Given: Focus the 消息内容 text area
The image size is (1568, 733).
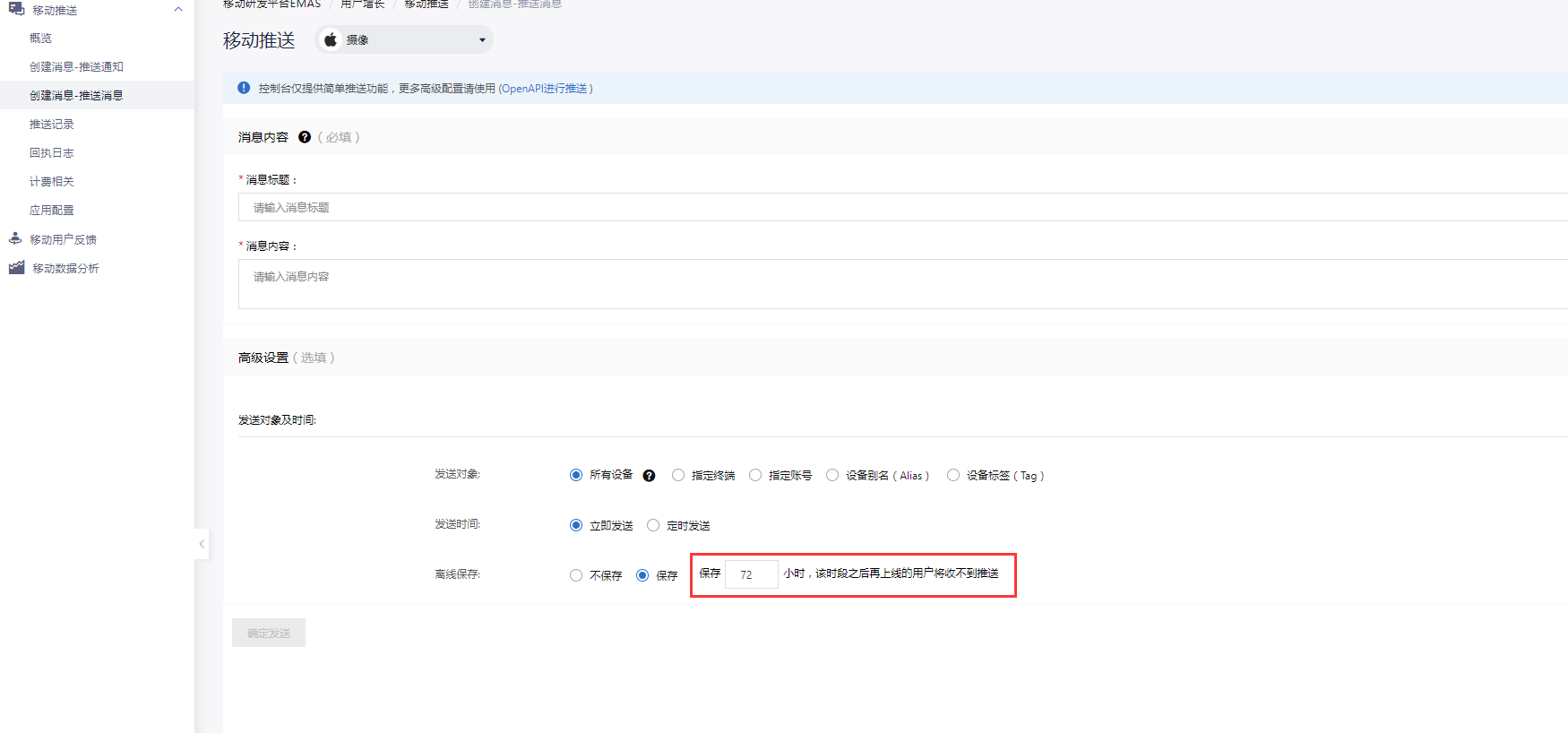Looking at the screenshot, I should 903,284.
